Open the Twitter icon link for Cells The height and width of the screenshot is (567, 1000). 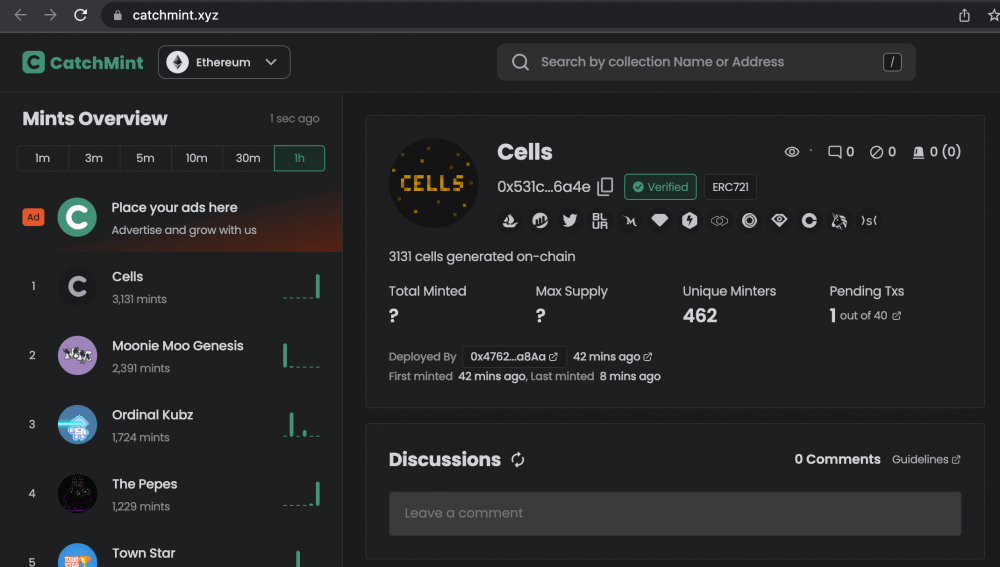(570, 221)
